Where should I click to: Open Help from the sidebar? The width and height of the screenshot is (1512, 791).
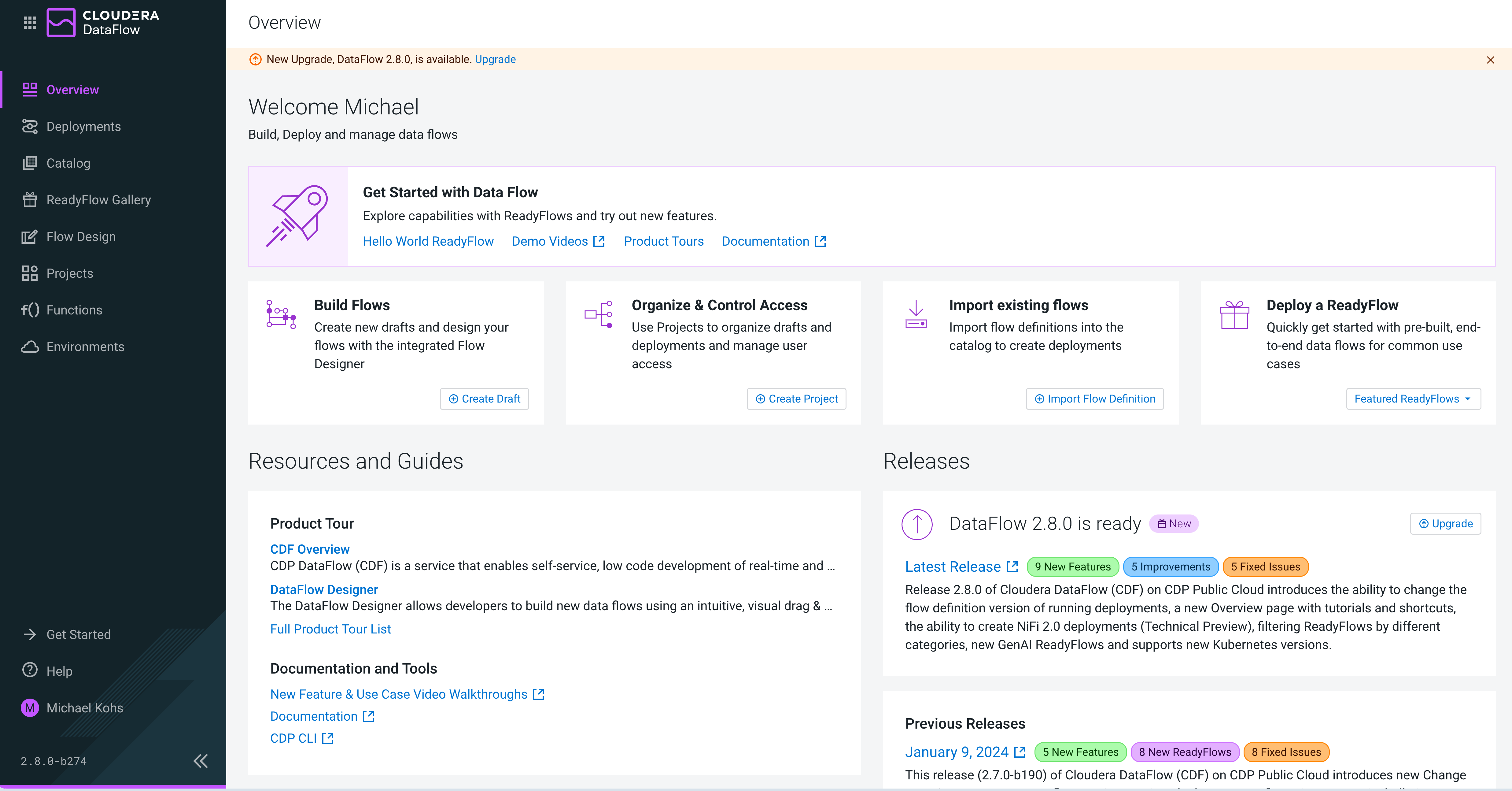click(x=30, y=670)
